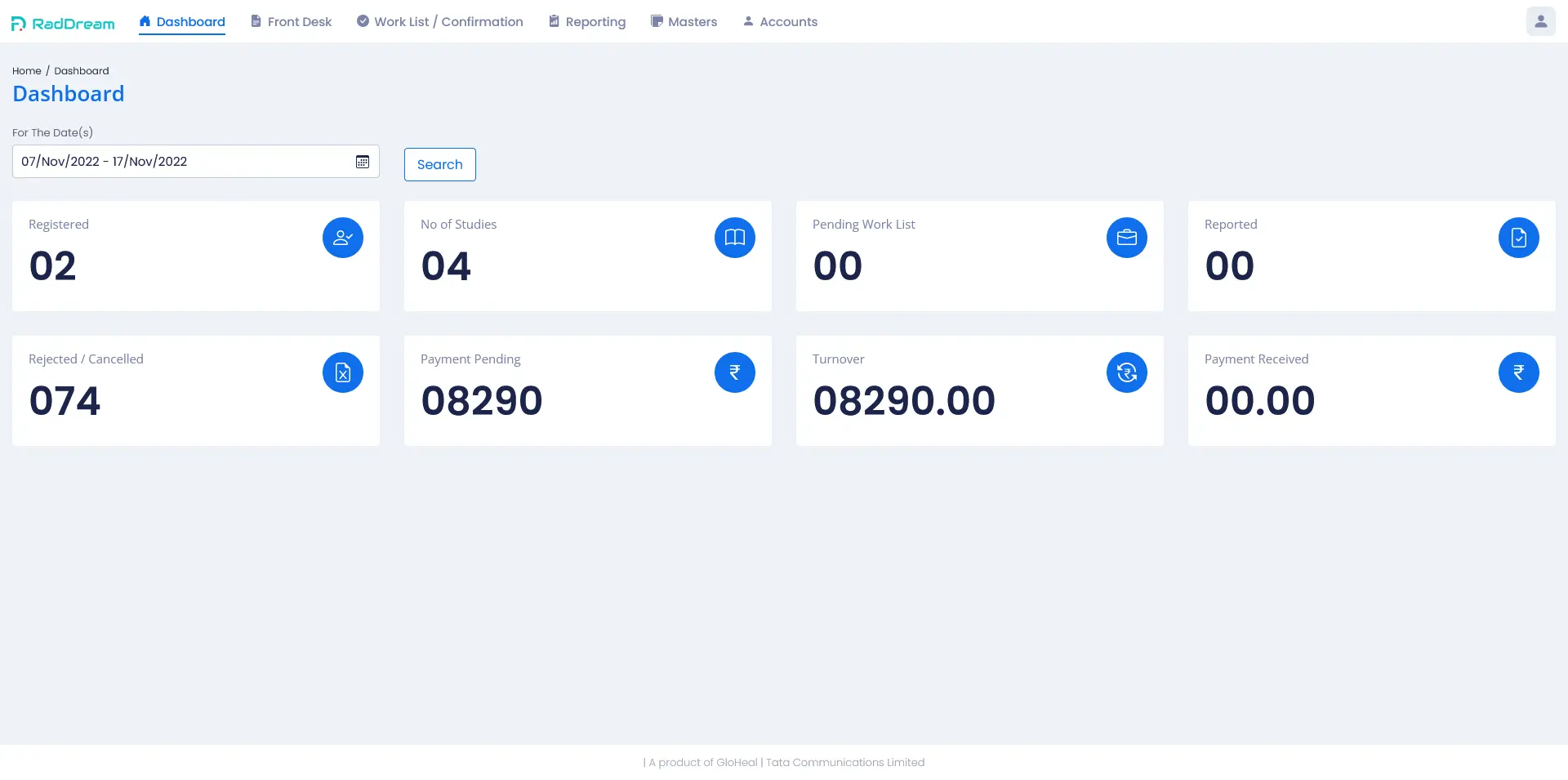Click the Registered user icon
This screenshot has width=1568, height=780.
click(x=343, y=238)
